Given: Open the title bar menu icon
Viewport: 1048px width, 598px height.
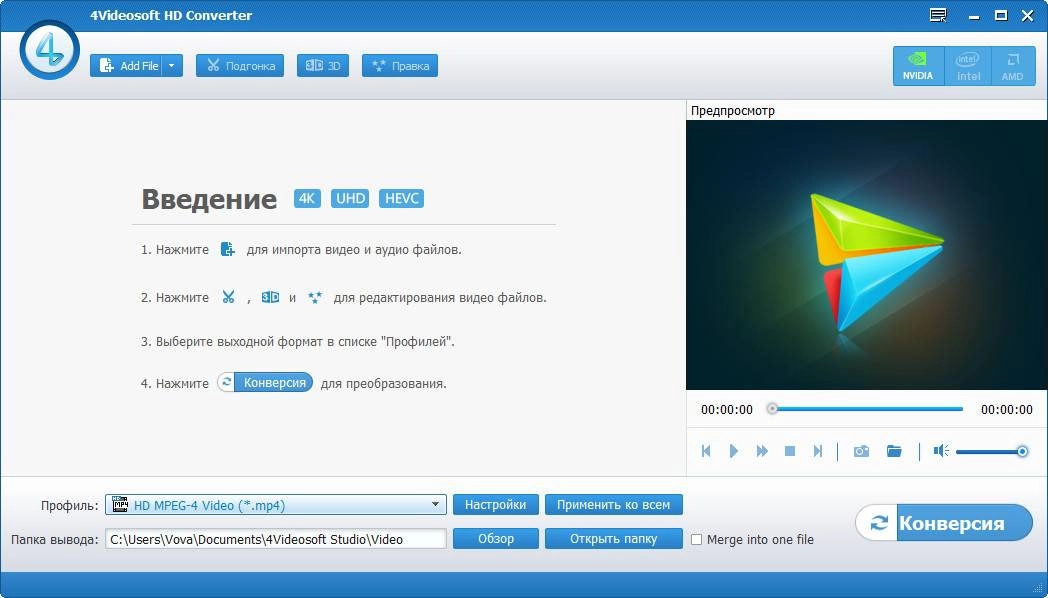Looking at the screenshot, I should (x=938, y=15).
